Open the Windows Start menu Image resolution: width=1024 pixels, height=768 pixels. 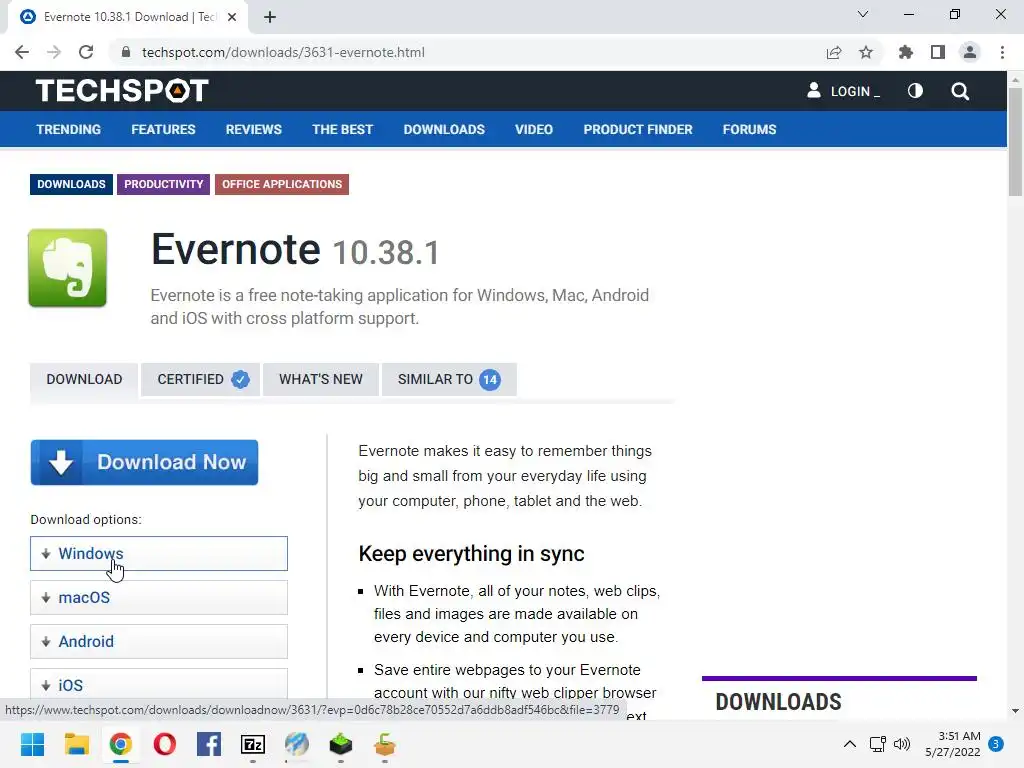pos(32,744)
